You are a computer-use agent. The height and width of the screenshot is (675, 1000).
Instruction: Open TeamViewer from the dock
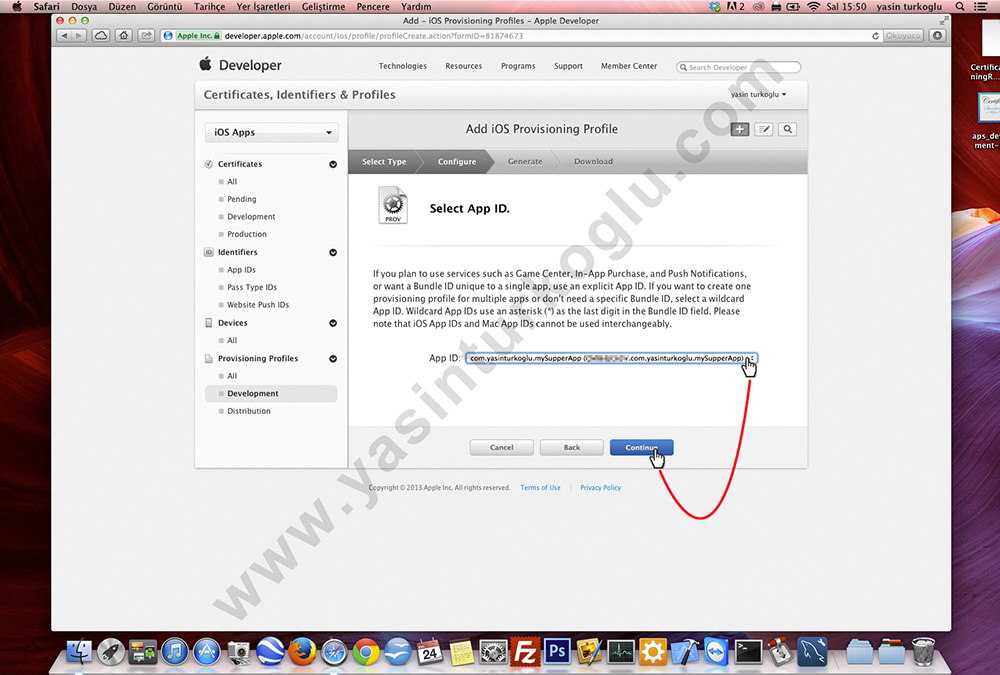click(717, 652)
